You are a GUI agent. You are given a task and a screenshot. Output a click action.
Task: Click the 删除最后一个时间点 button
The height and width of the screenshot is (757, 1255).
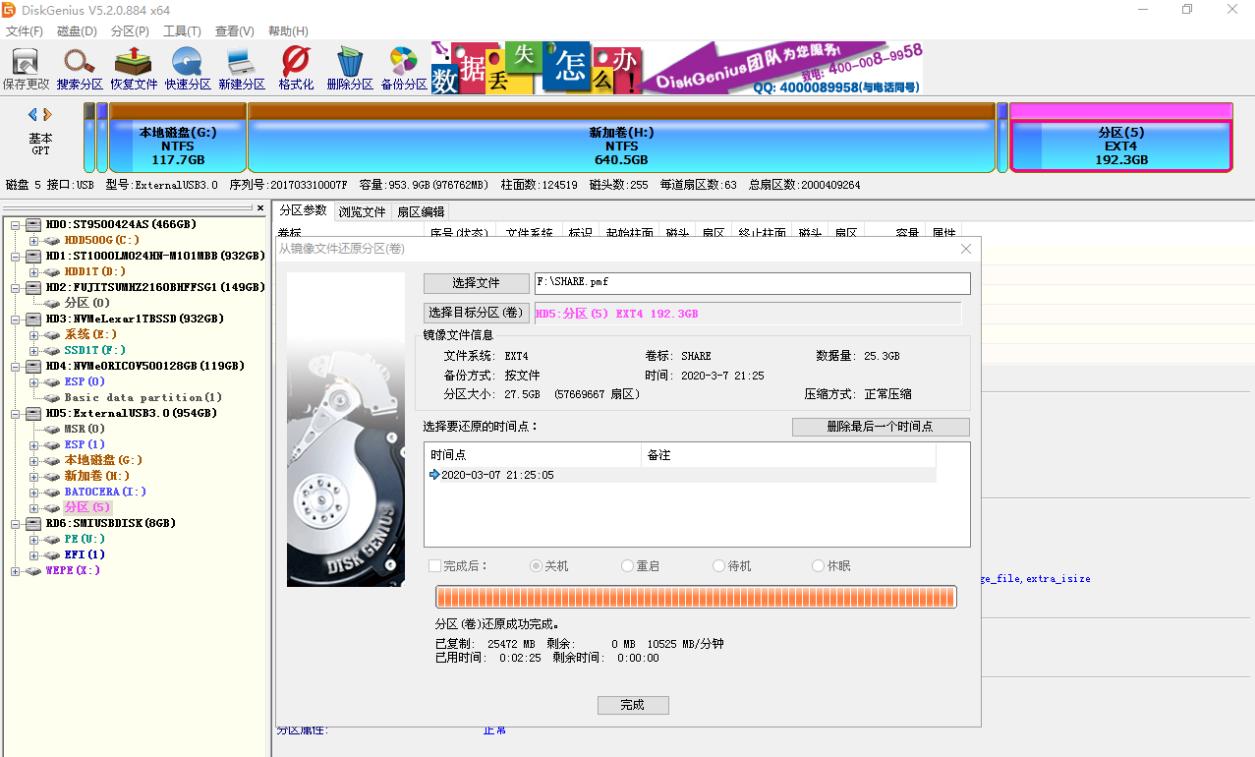pos(880,427)
